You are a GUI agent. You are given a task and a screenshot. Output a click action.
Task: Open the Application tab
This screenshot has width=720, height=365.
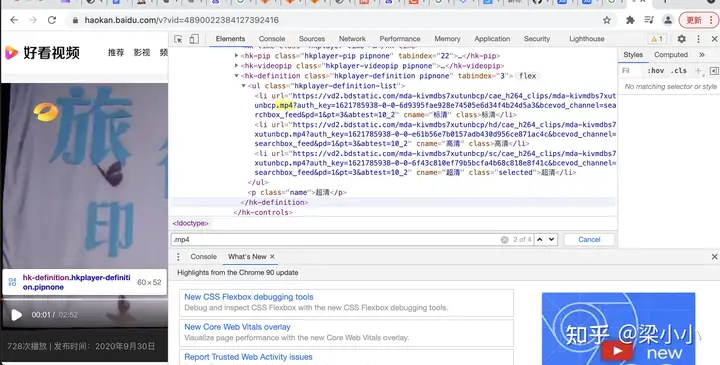tap(492, 39)
